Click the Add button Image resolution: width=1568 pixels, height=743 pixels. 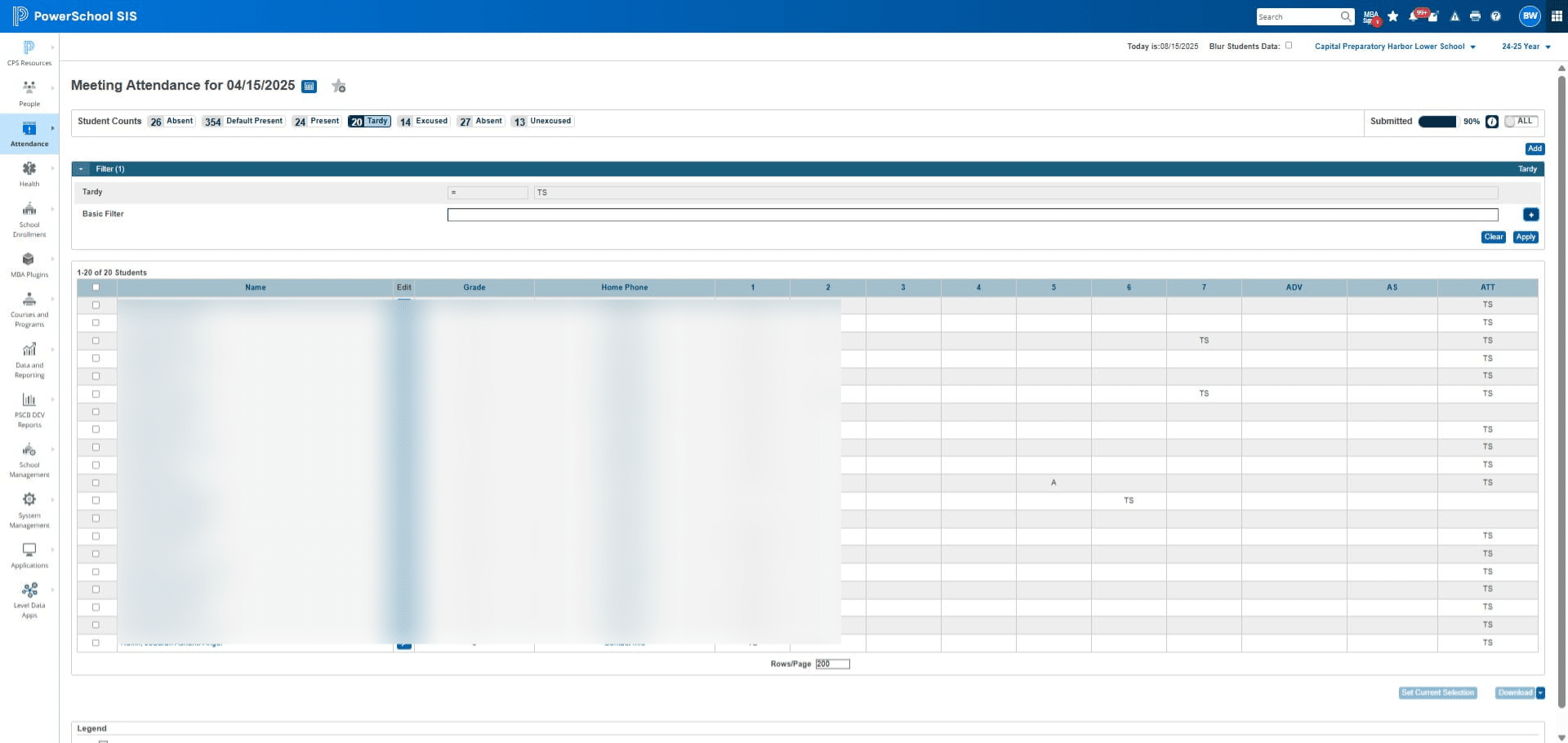[1535, 149]
